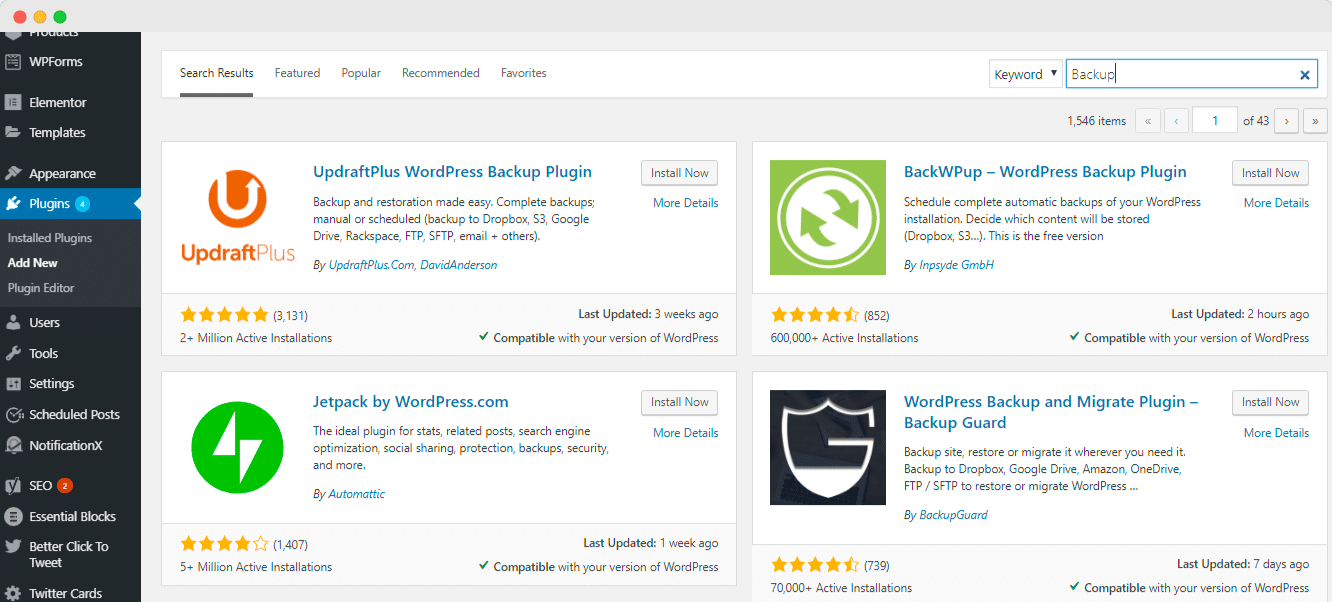This screenshot has width=1332, height=602.
Task: Click the Essential Blocks icon
Action: (x=13, y=516)
